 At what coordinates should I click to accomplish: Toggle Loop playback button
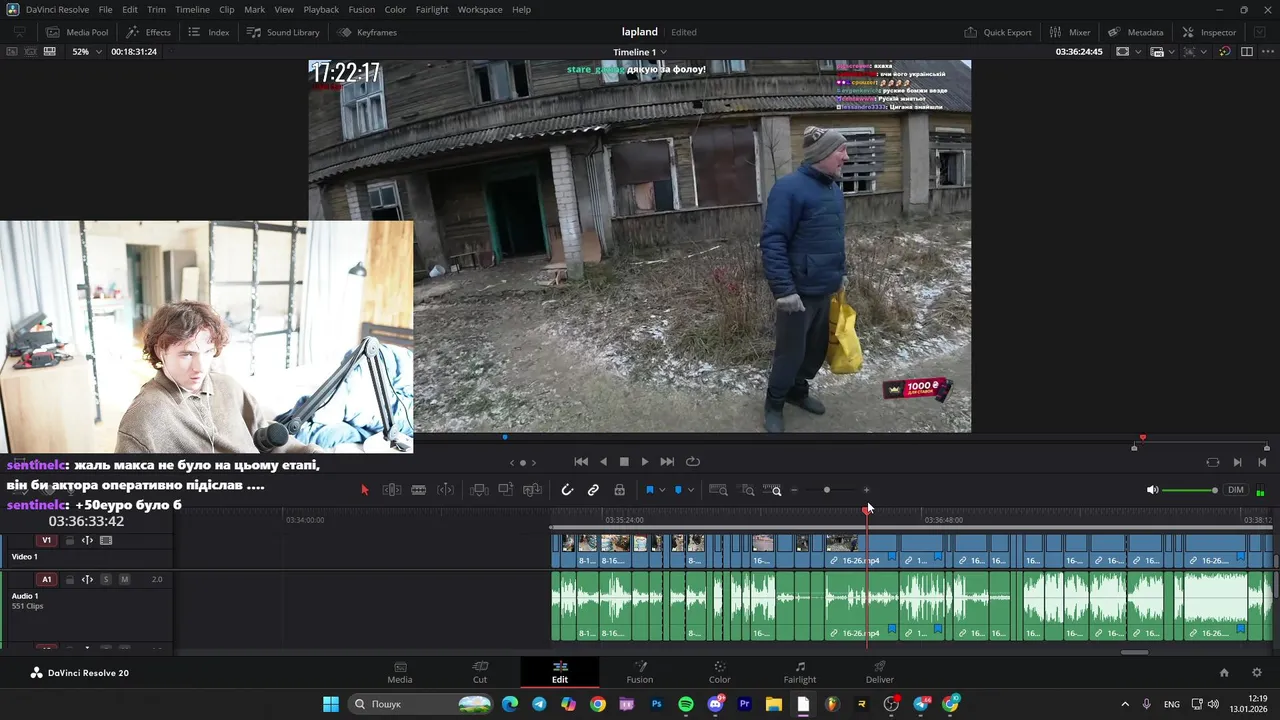(x=692, y=462)
